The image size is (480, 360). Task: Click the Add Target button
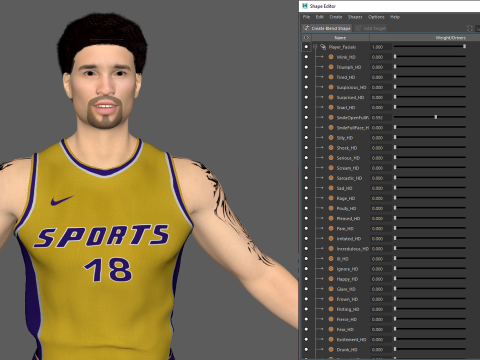pyautogui.click(x=371, y=28)
